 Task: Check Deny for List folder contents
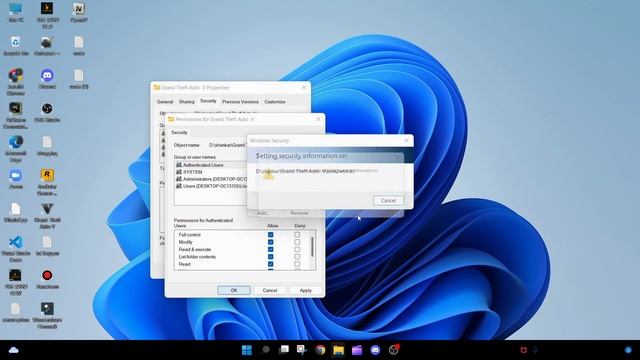tap(297, 257)
